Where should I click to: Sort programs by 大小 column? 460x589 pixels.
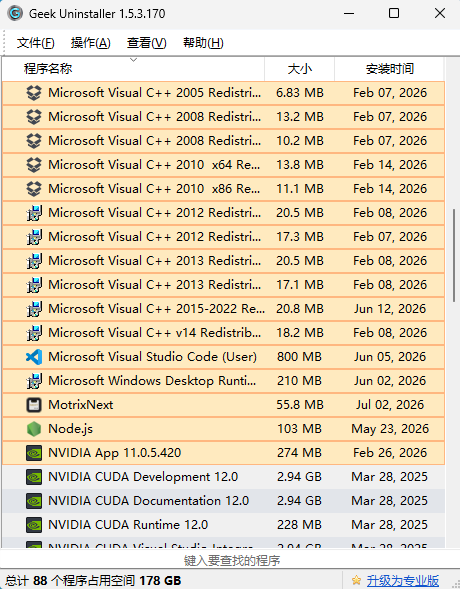pyautogui.click(x=299, y=69)
